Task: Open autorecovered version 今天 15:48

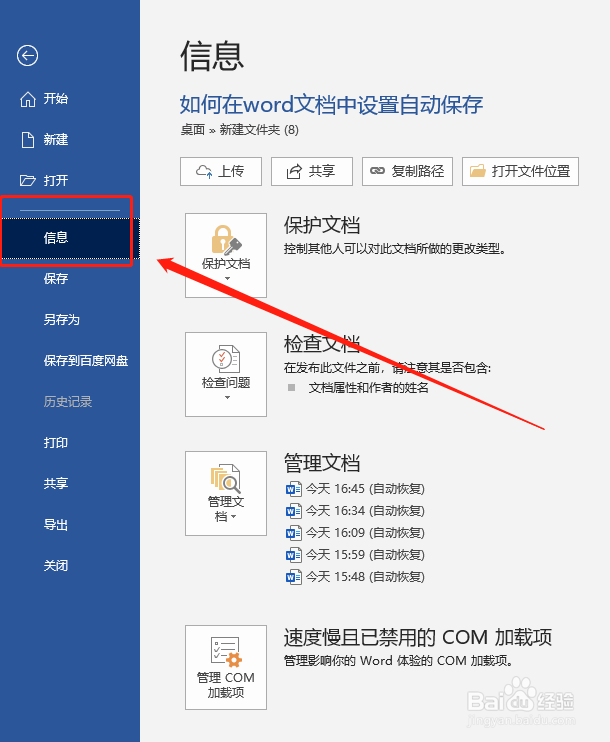Action: (x=355, y=577)
